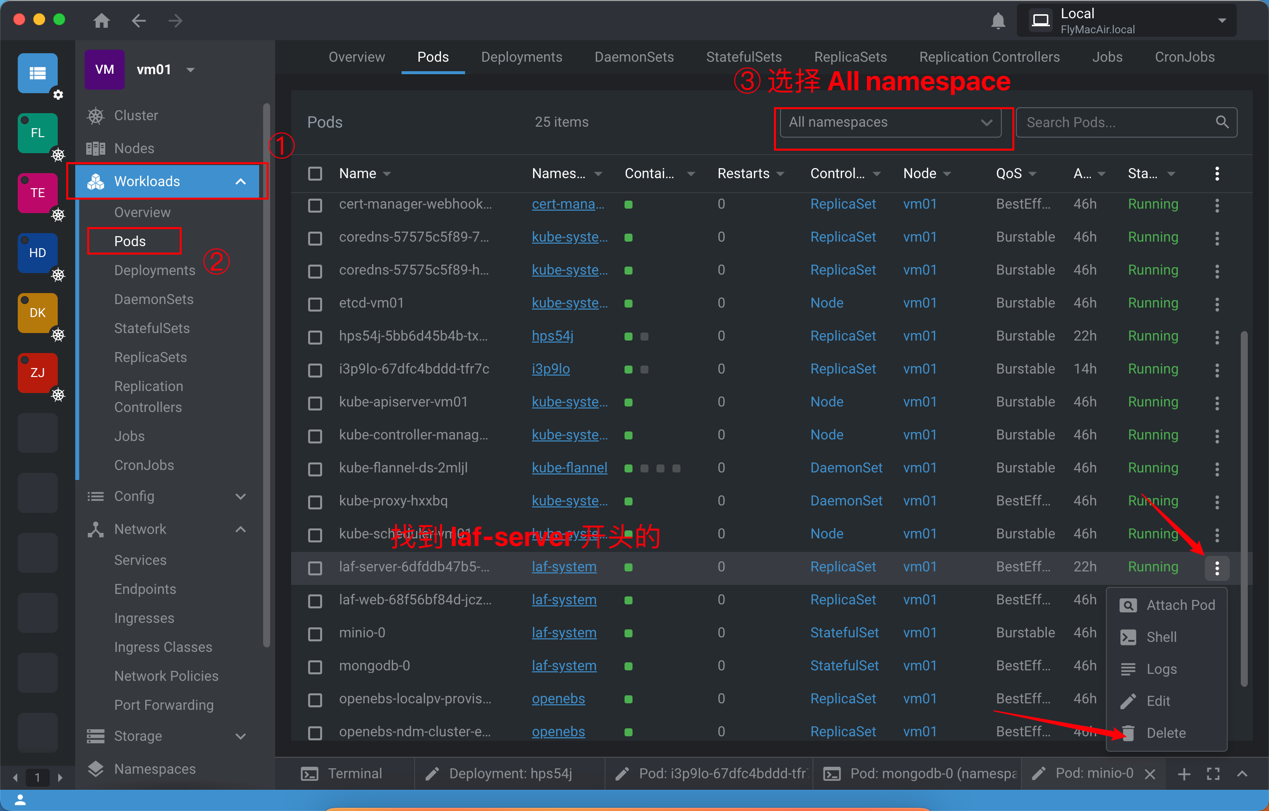Collapse the Workloads section
Viewport: 1269px width, 811px height.
pos(241,182)
